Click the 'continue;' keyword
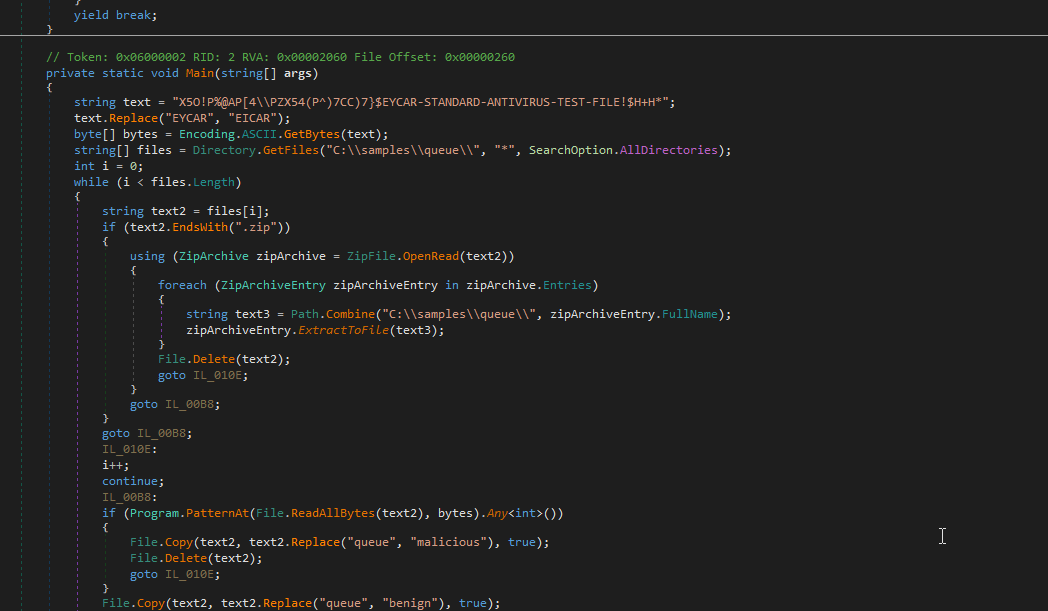 pos(130,481)
